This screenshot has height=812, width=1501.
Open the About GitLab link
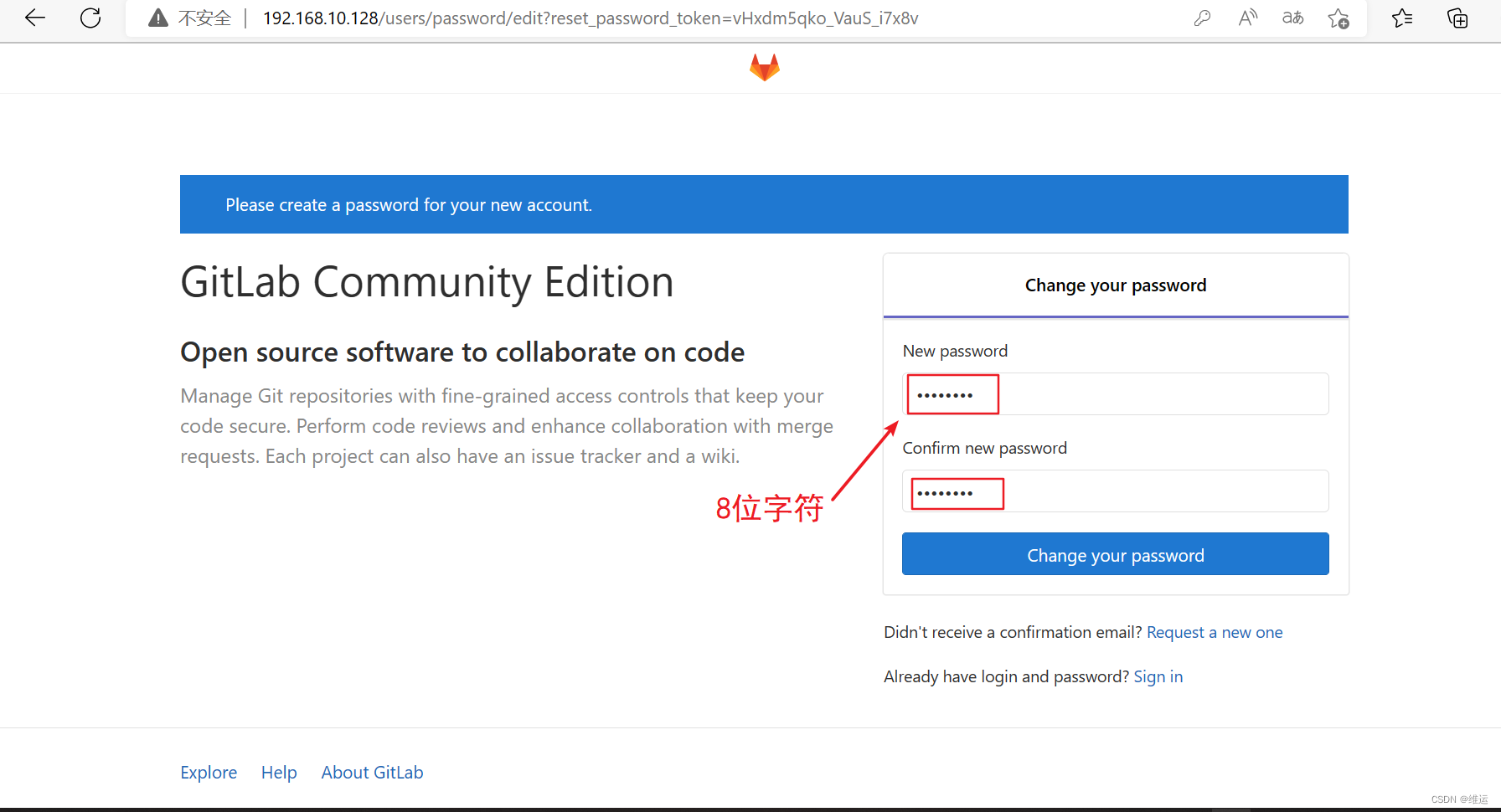372,773
